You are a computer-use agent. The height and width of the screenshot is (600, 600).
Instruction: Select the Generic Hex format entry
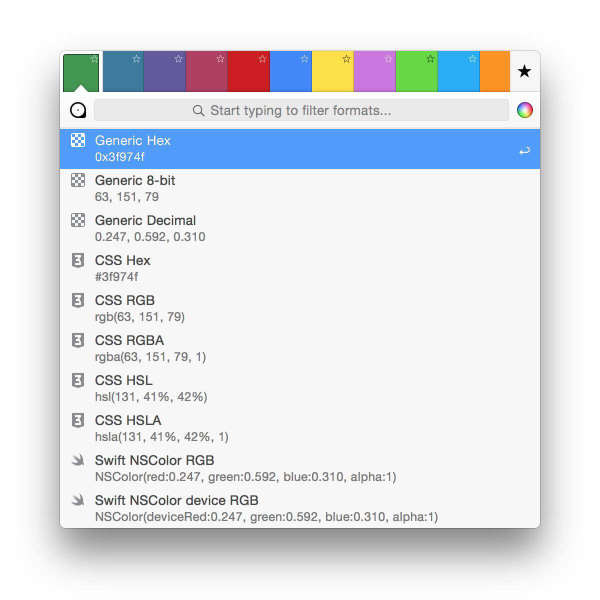300,149
